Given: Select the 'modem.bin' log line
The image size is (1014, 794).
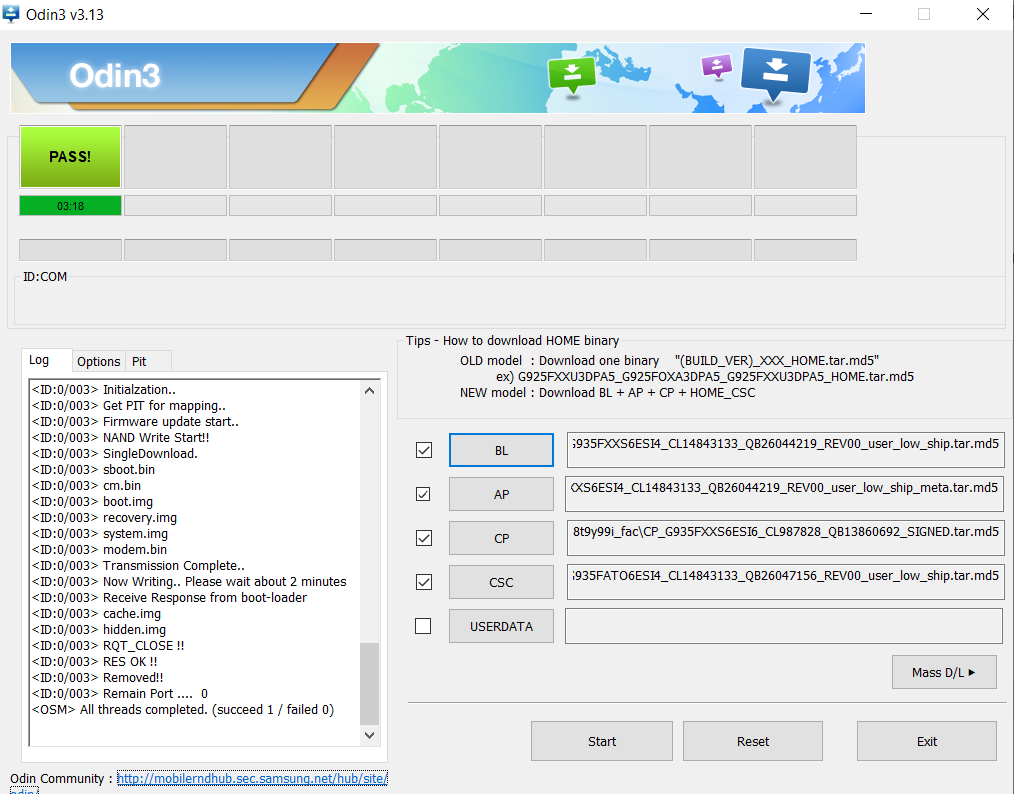Looking at the screenshot, I should click(x=99, y=550).
